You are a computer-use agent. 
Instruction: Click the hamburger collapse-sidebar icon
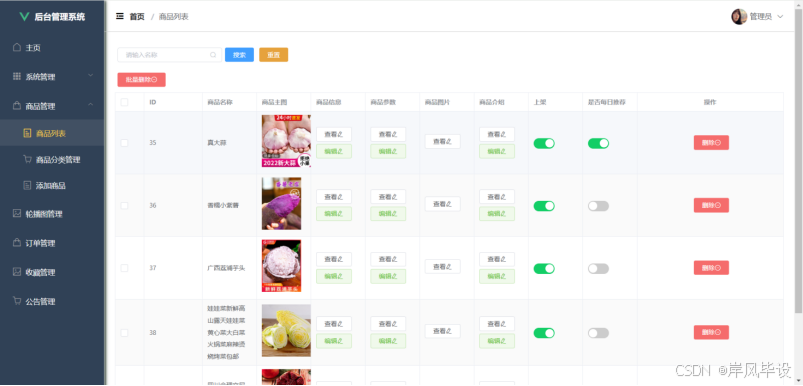pyautogui.click(x=120, y=16)
